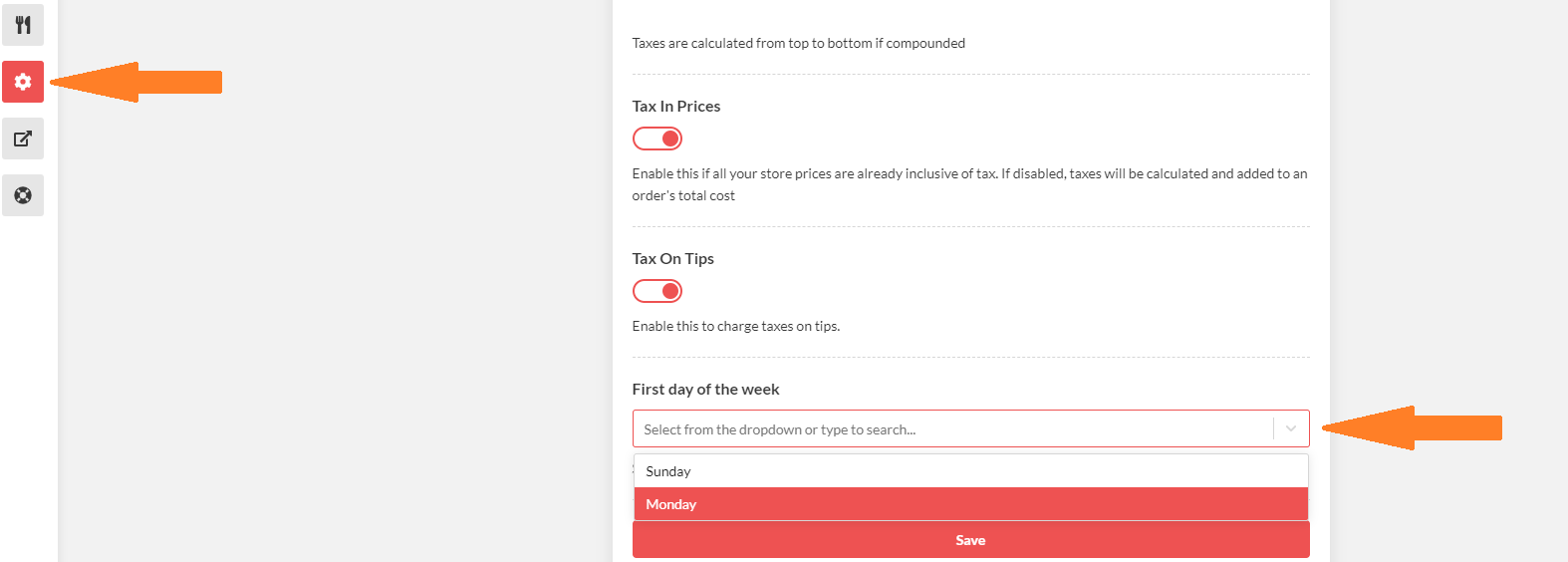This screenshot has width=1568, height=562.
Task: Turn off the Tax On Tips switch
Action: (657, 291)
